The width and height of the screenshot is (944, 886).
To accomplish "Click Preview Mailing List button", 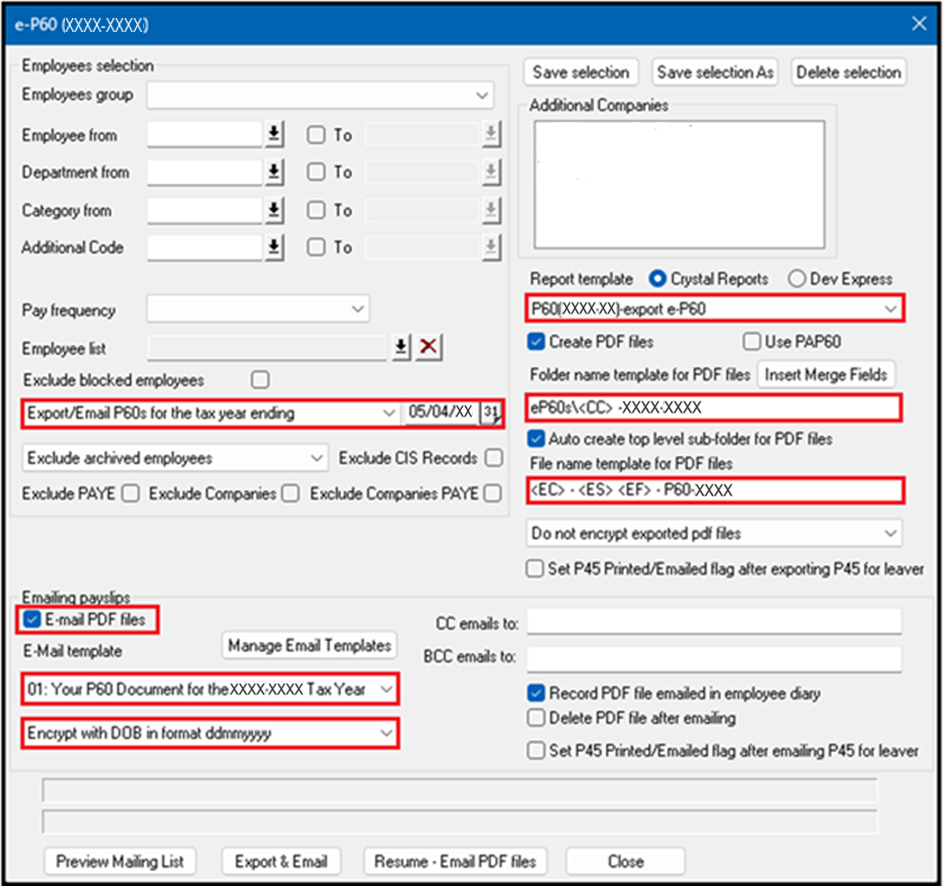I will pyautogui.click(x=120, y=861).
